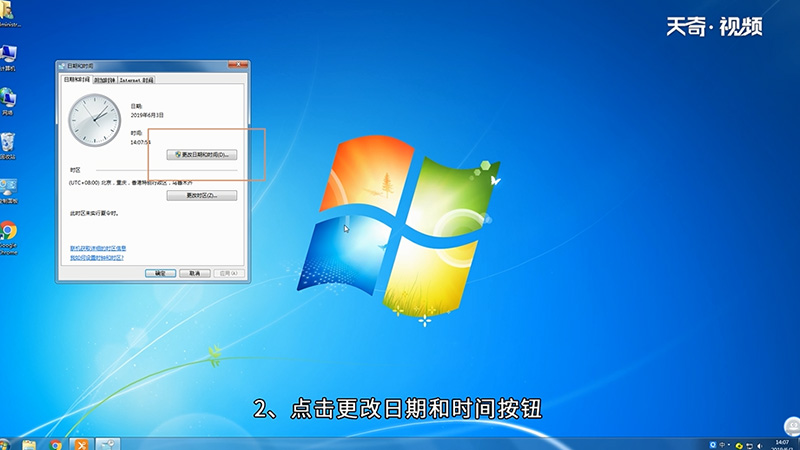This screenshot has width=800, height=450.
Task: Select the Recycle Bin desktop icon
Action: [8, 146]
